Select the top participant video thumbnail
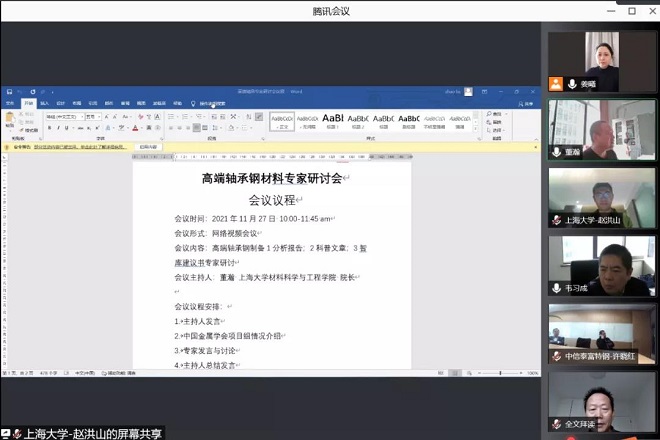This screenshot has width=660, height=440. click(x=602, y=62)
